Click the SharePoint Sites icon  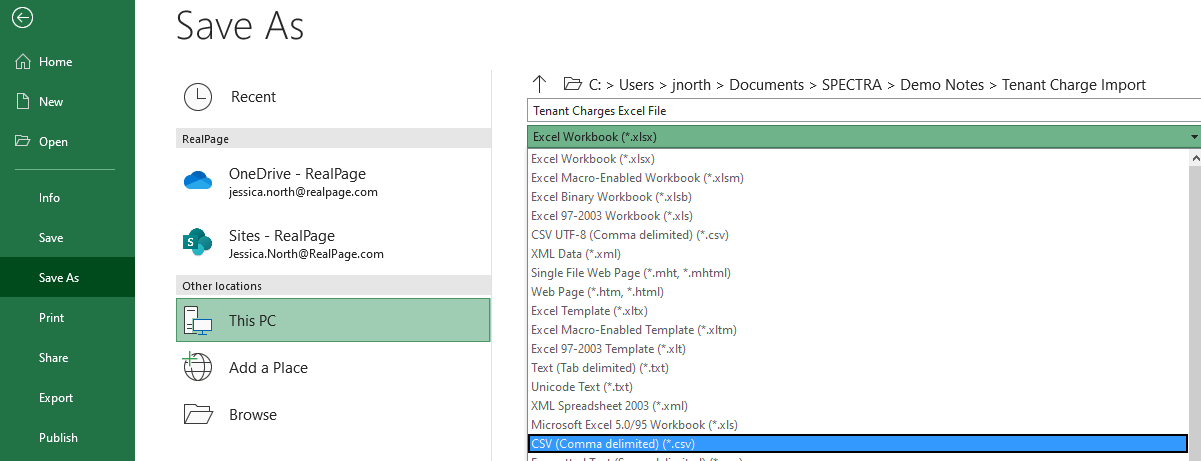[x=198, y=241]
